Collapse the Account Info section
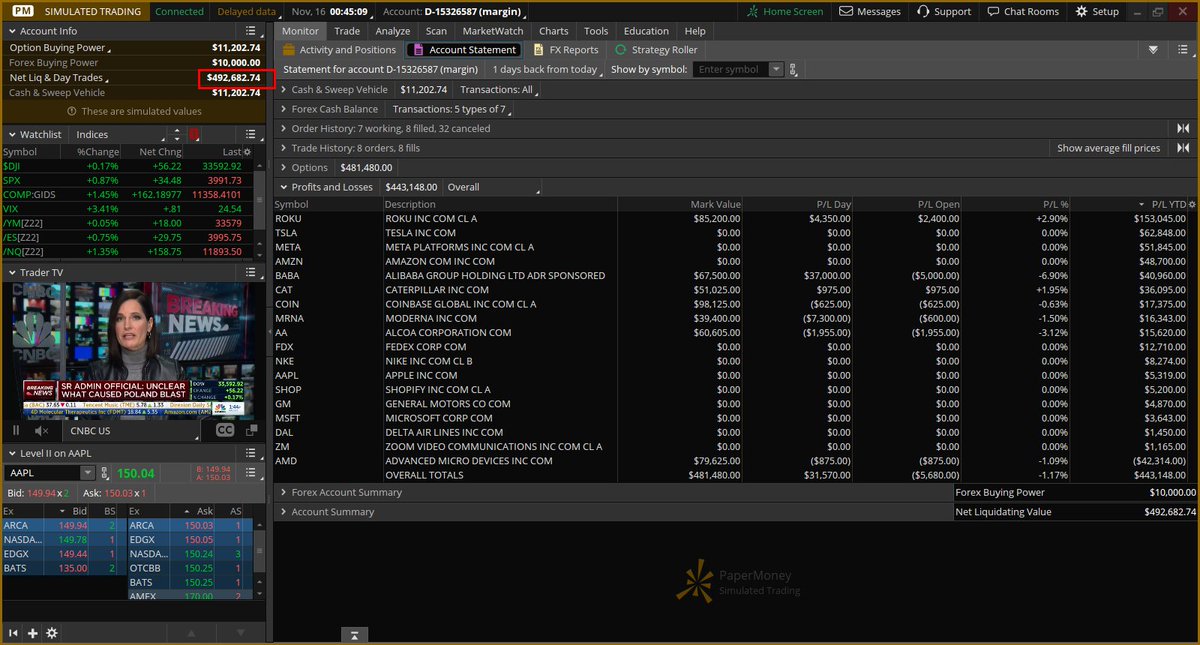 tap(12, 31)
